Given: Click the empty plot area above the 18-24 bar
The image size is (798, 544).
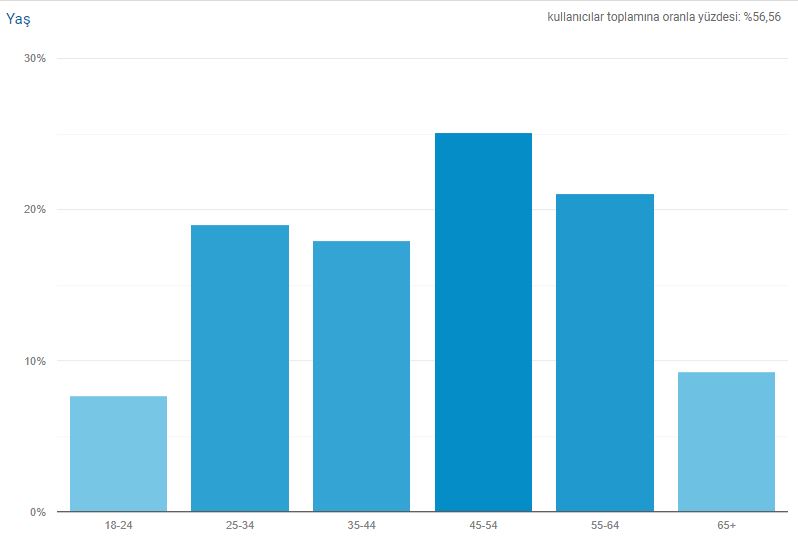Looking at the screenshot, I should [118, 250].
